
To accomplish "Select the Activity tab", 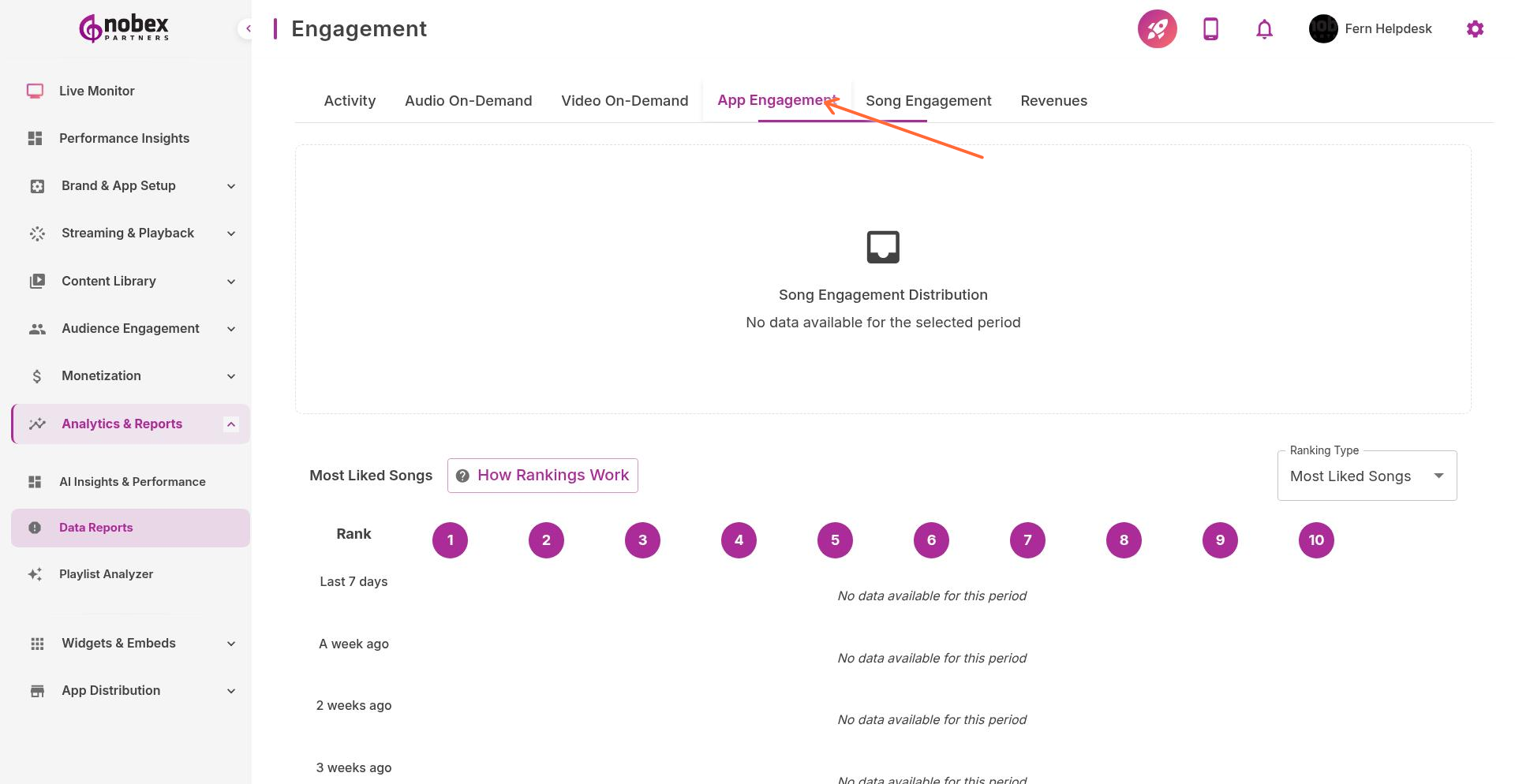I will [350, 100].
